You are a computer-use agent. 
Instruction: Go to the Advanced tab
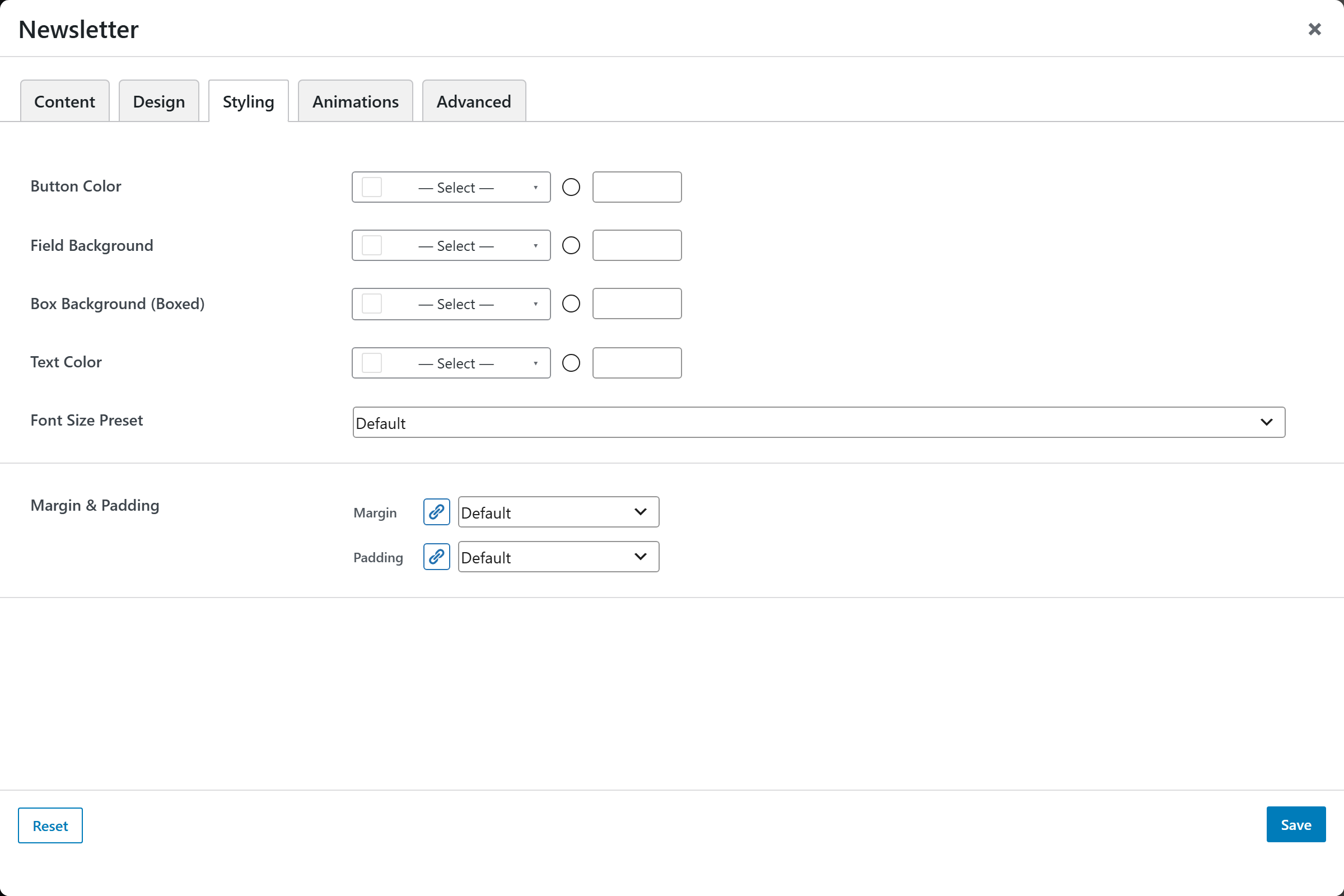pyautogui.click(x=474, y=101)
